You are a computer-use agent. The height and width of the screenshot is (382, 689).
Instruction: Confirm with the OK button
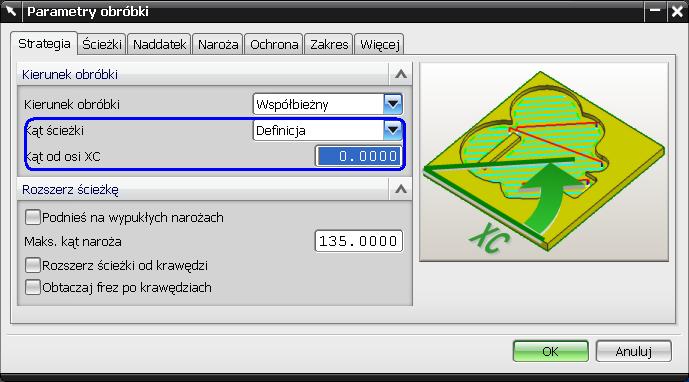click(550, 351)
